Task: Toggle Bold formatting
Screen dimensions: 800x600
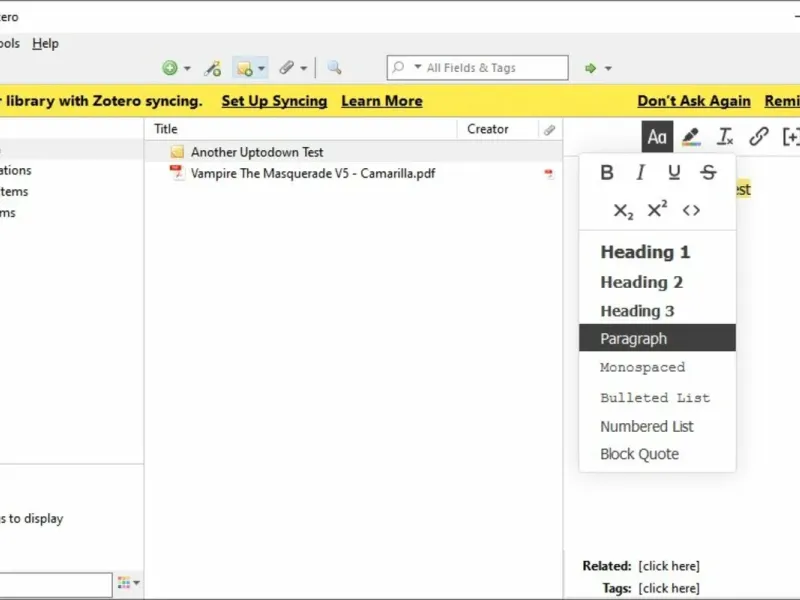Action: pos(607,172)
